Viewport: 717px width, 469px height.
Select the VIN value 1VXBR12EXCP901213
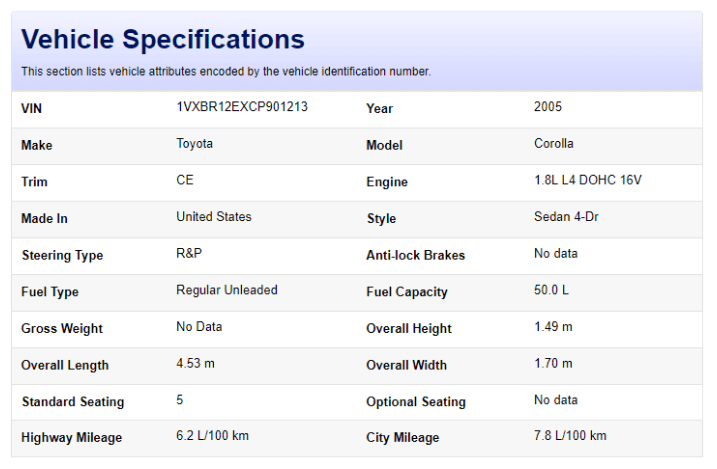(x=242, y=107)
